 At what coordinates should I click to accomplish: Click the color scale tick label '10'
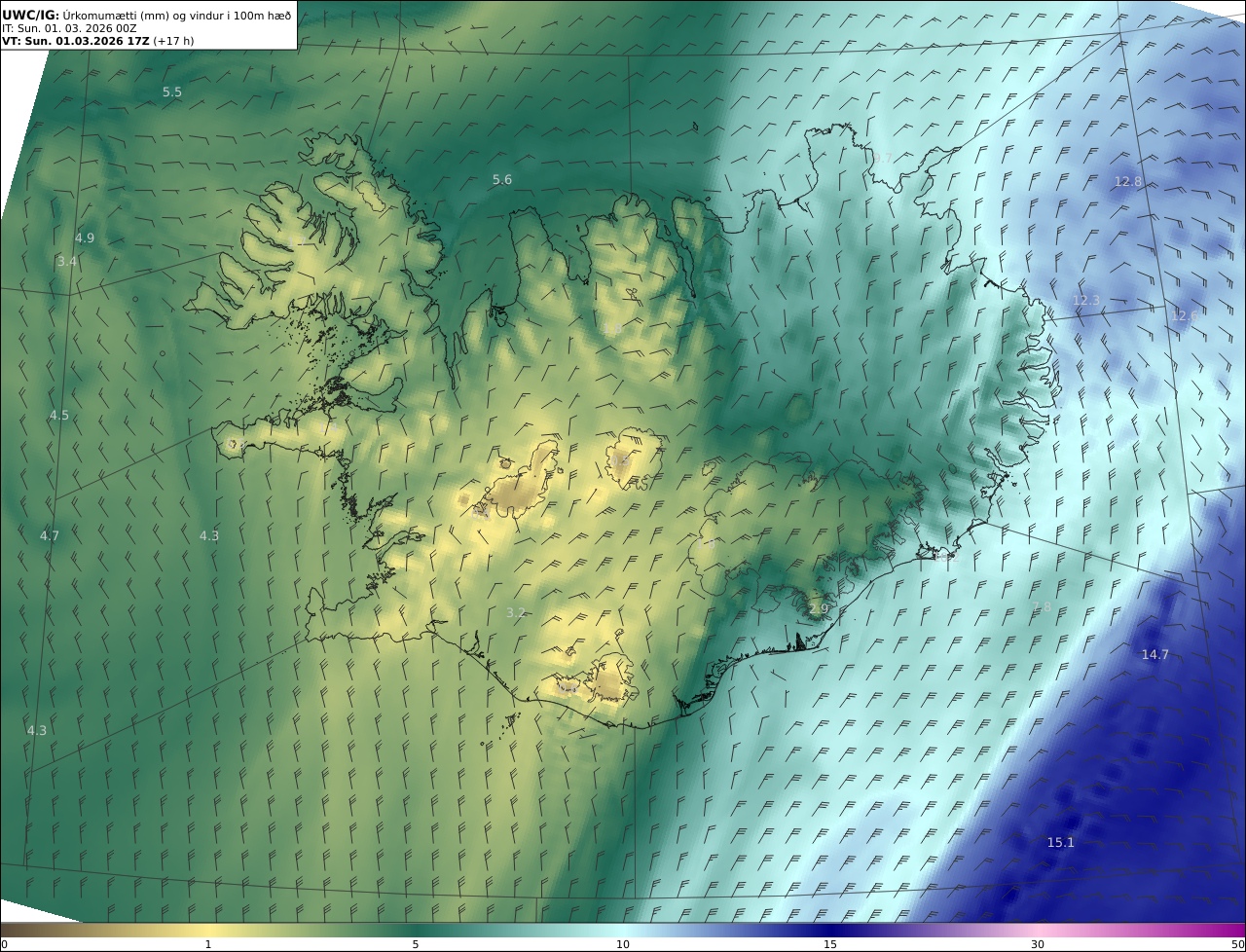tap(623, 944)
